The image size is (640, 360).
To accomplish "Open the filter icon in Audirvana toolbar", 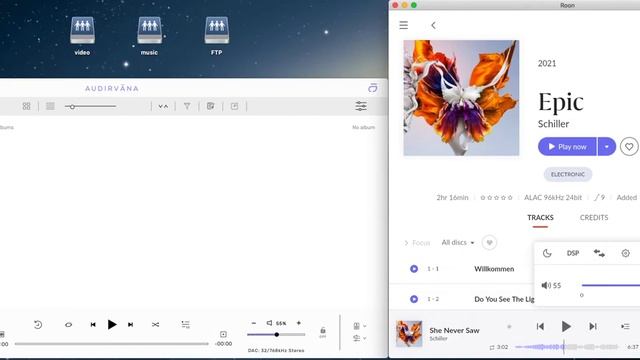I will (x=187, y=106).
